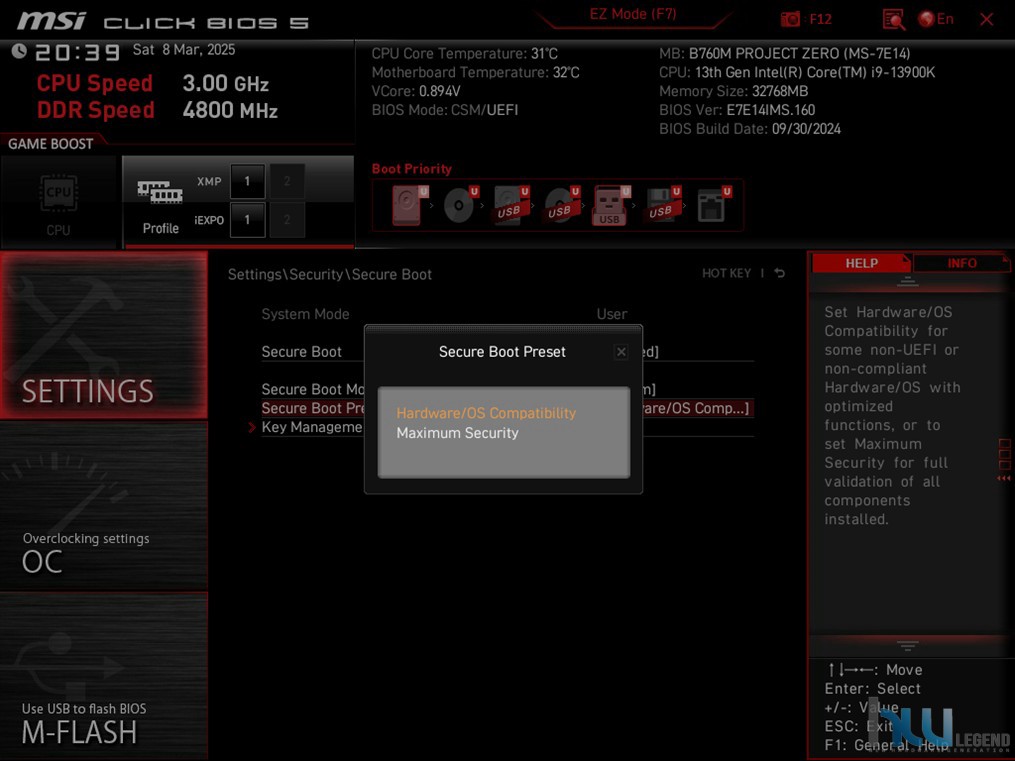The height and width of the screenshot is (761, 1015).
Task: Click the BIOS Mode CSM/UEFI text
Action: point(445,110)
